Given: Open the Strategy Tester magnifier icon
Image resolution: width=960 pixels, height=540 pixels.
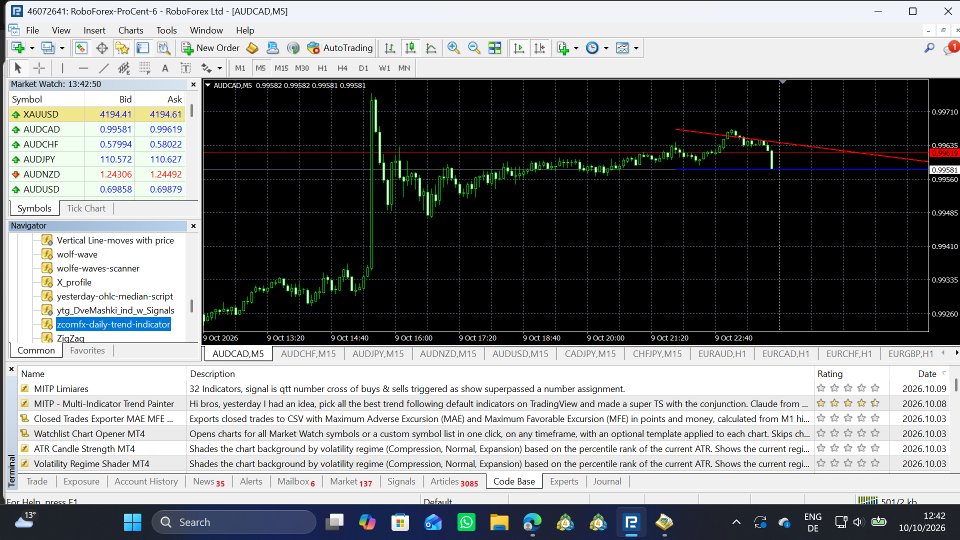Looking at the screenshot, I should click(163, 48).
